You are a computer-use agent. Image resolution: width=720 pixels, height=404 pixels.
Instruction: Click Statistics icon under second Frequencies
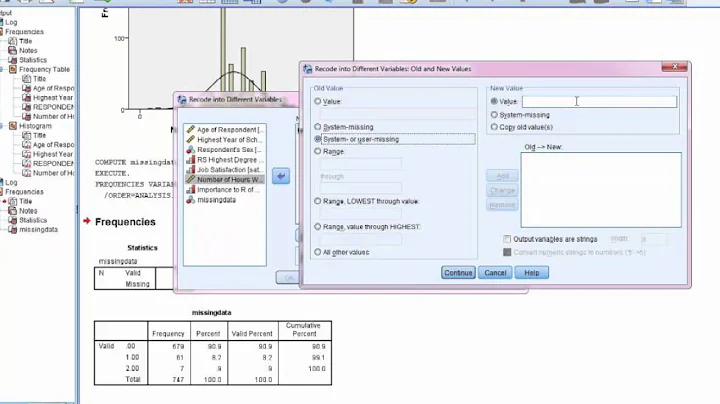tap(12, 220)
